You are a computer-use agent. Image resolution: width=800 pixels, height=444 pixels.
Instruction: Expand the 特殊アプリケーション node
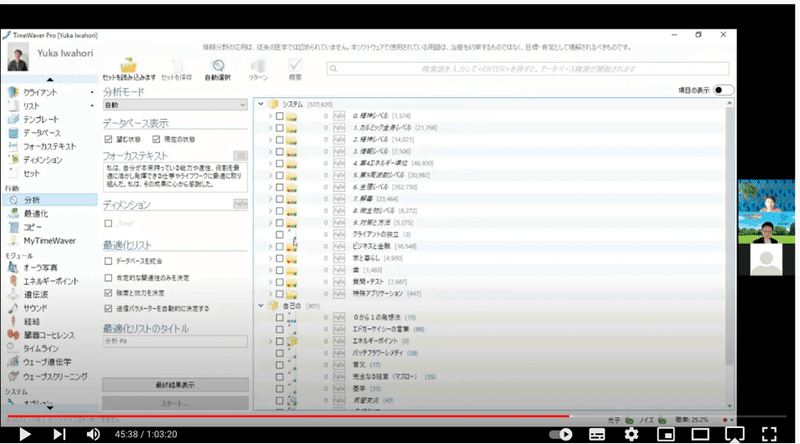270,294
